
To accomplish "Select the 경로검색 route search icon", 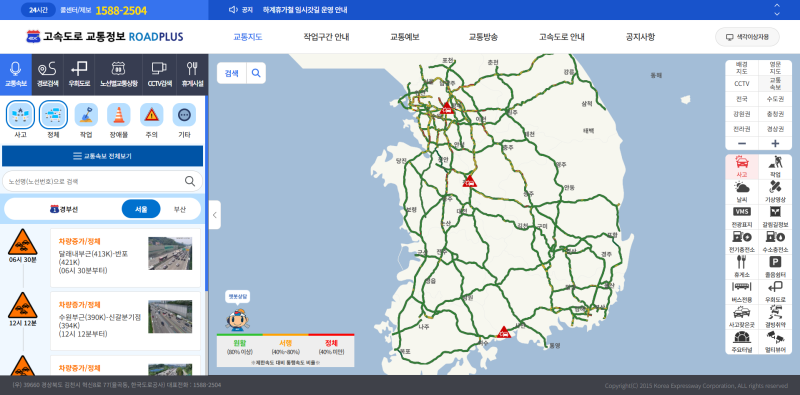I will 47,75.
